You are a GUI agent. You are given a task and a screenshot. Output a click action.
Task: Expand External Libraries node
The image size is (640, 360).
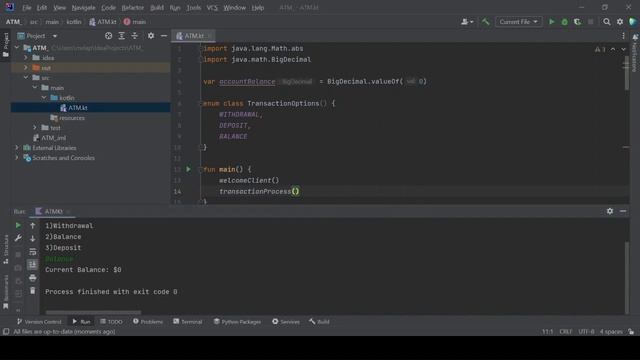point(17,148)
